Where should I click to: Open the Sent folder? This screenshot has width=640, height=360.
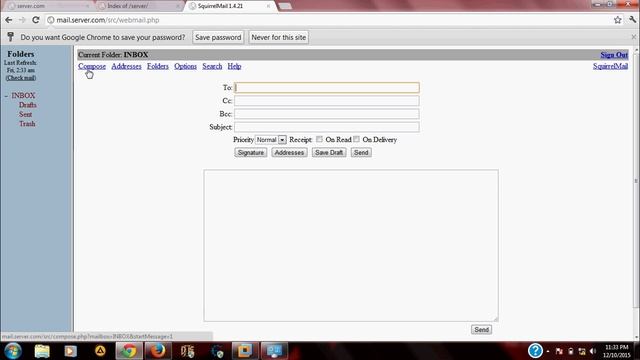25,114
